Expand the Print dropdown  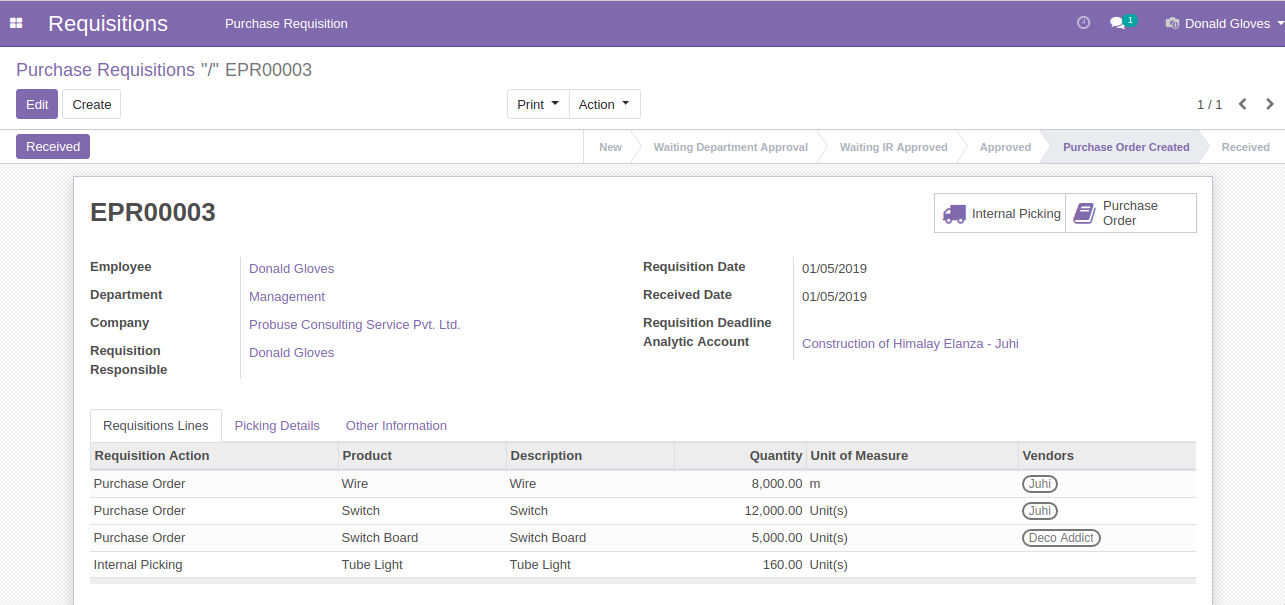tap(538, 104)
